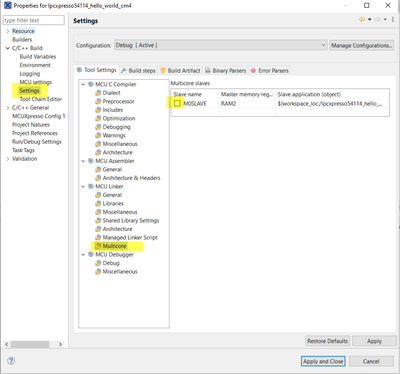
Task: Open Debug under MCU Debugger
Action: tap(111, 263)
